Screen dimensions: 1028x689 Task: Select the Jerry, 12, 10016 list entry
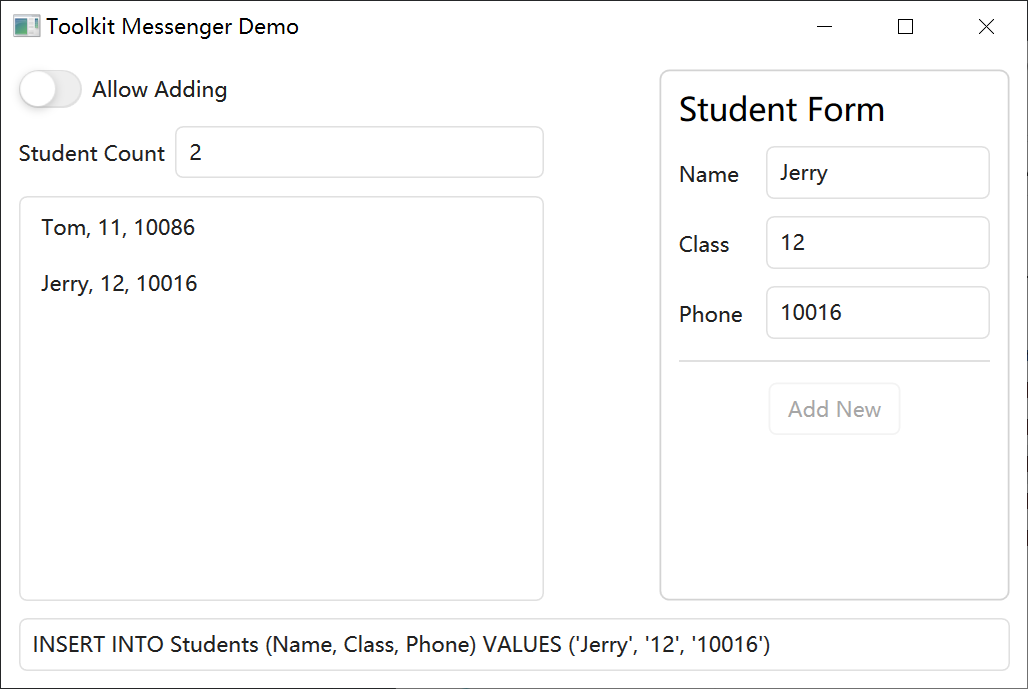(x=281, y=283)
